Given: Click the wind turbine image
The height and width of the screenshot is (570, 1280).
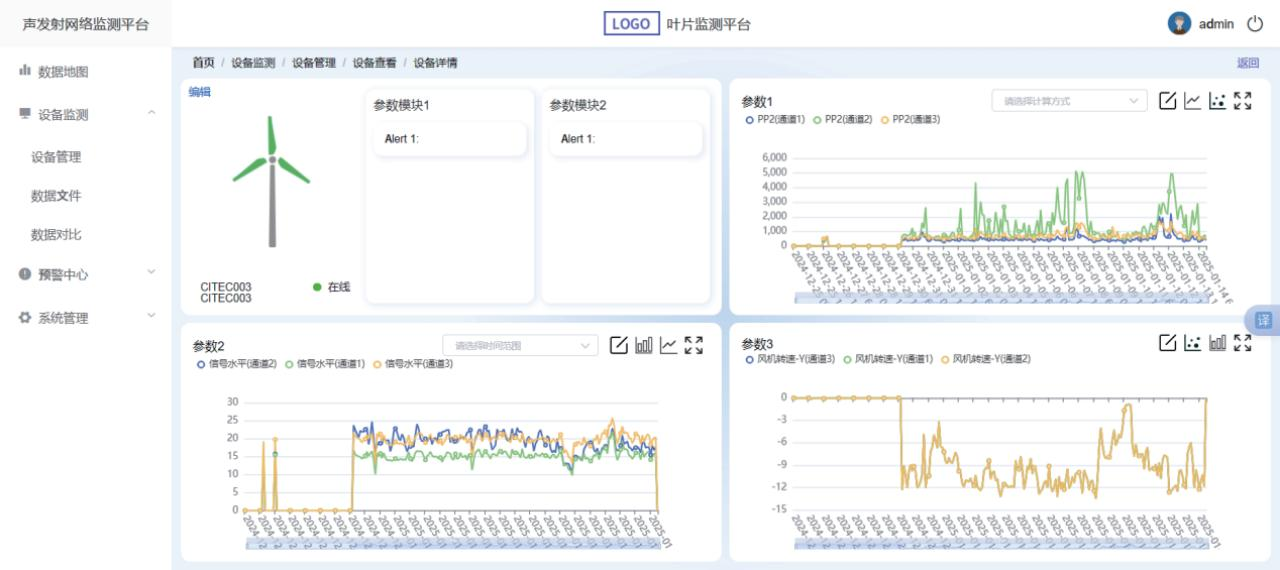Looking at the screenshot, I should click(272, 181).
